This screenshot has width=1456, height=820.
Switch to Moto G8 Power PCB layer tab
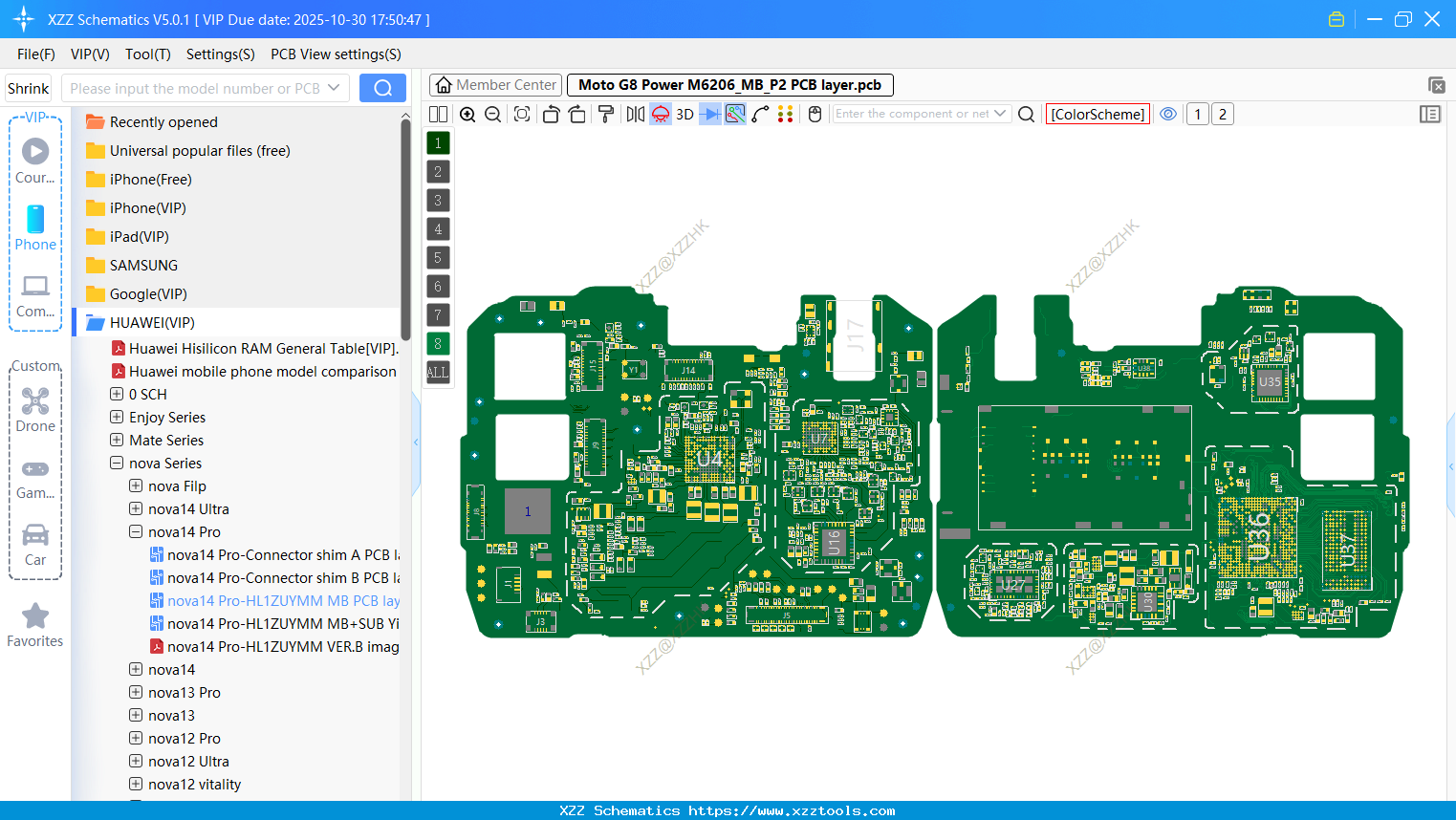click(x=730, y=85)
